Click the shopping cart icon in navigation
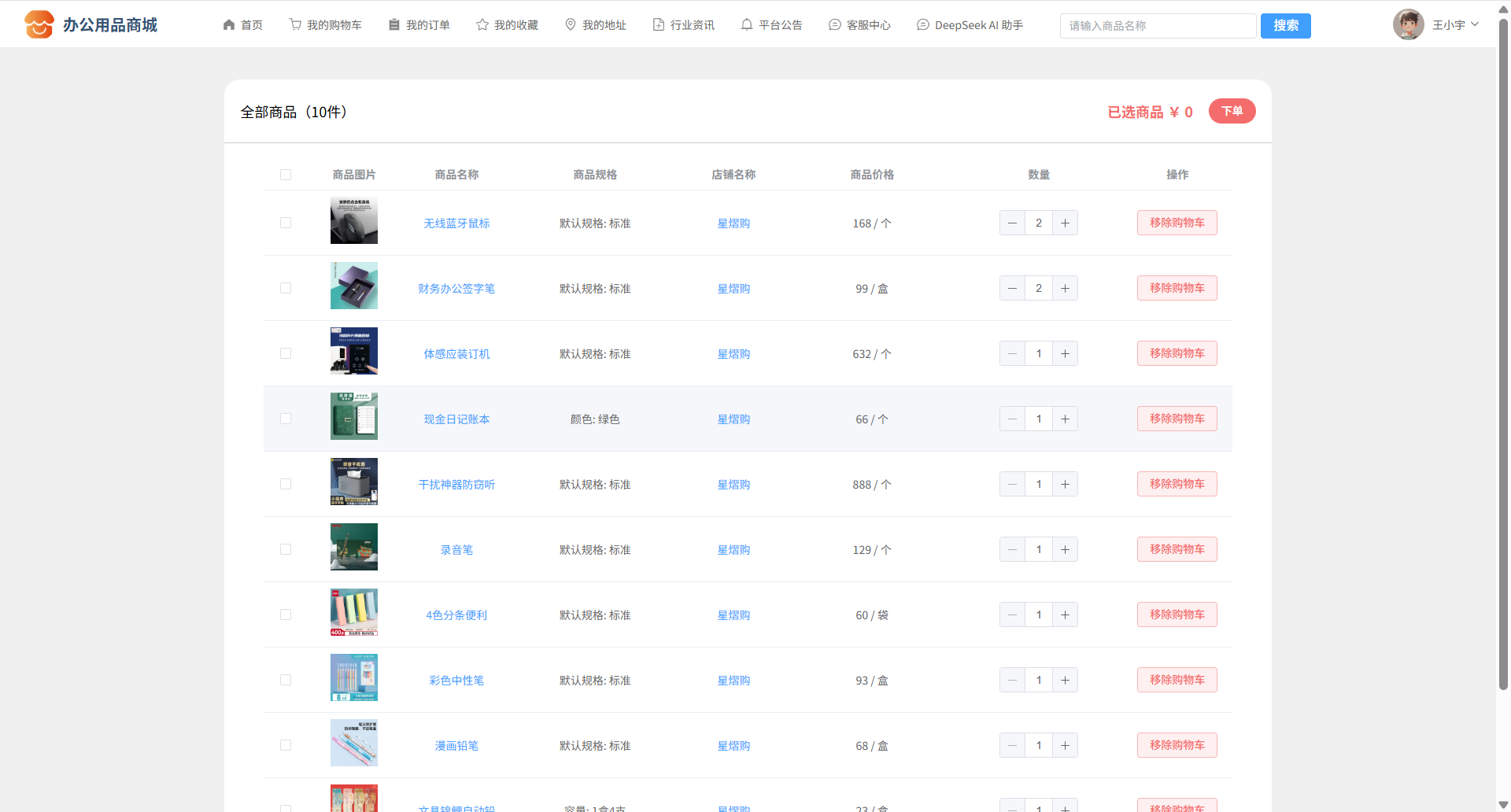Viewport: 1511px width, 812px height. coord(295,24)
